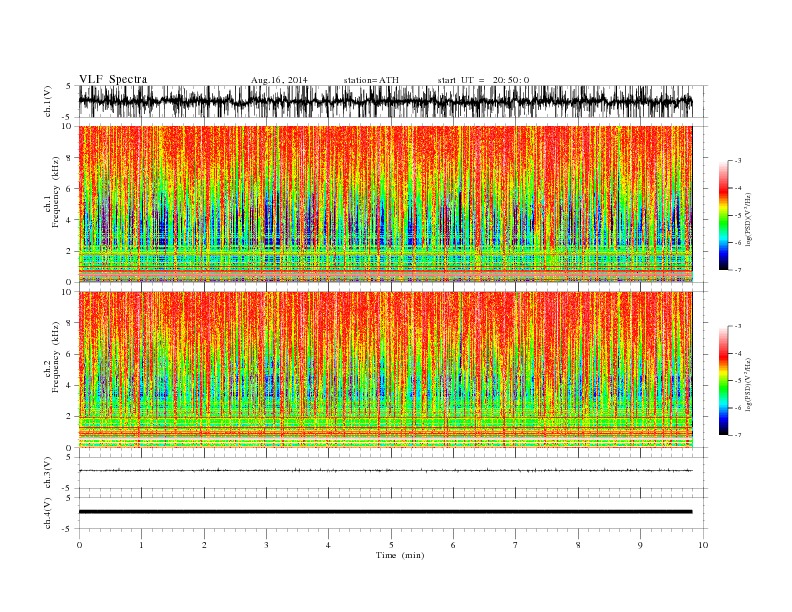This screenshot has height=612, width=792.
Task: Click time axis tick label "4"
Action: coord(328,545)
